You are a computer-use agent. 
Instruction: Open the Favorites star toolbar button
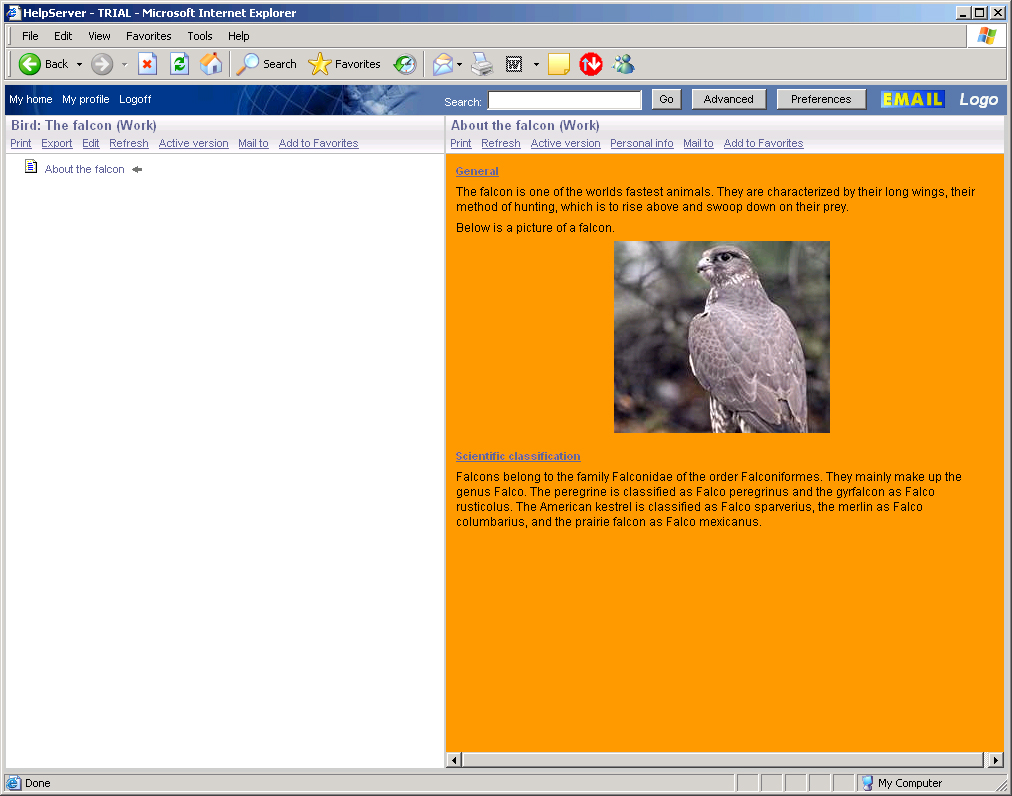click(x=344, y=64)
